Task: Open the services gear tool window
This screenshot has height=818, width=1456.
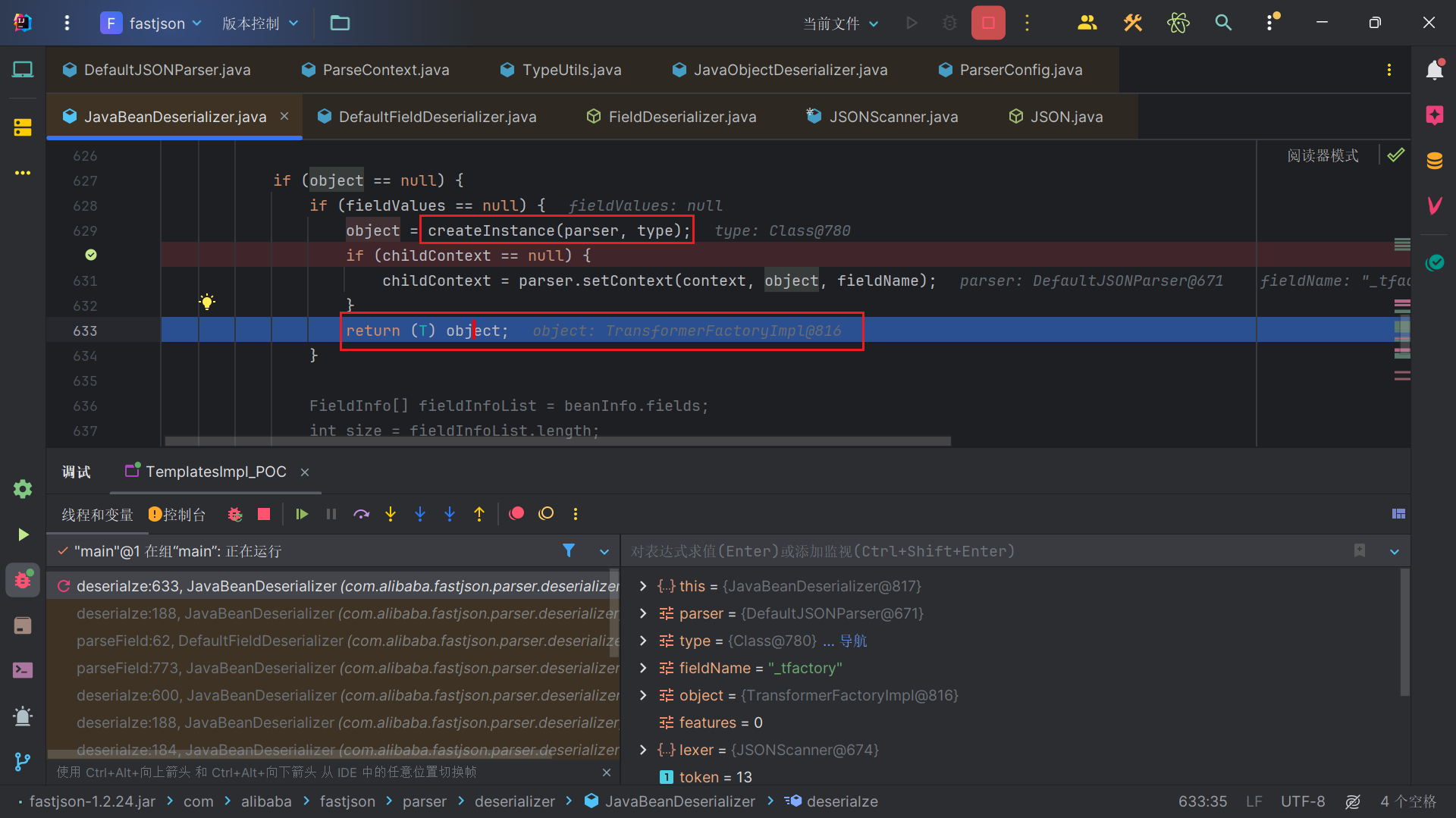Action: coord(23,489)
